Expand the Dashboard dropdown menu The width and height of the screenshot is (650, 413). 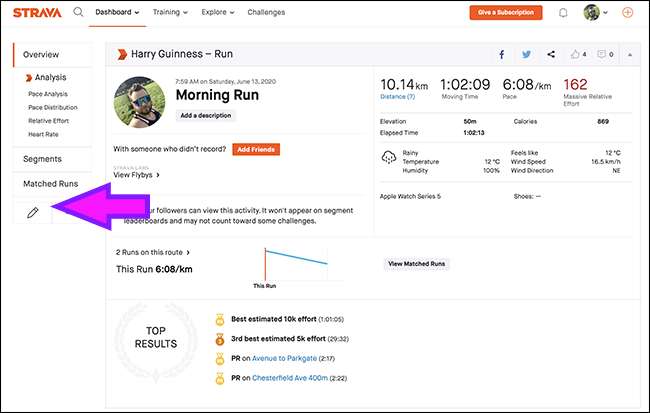click(x=119, y=12)
